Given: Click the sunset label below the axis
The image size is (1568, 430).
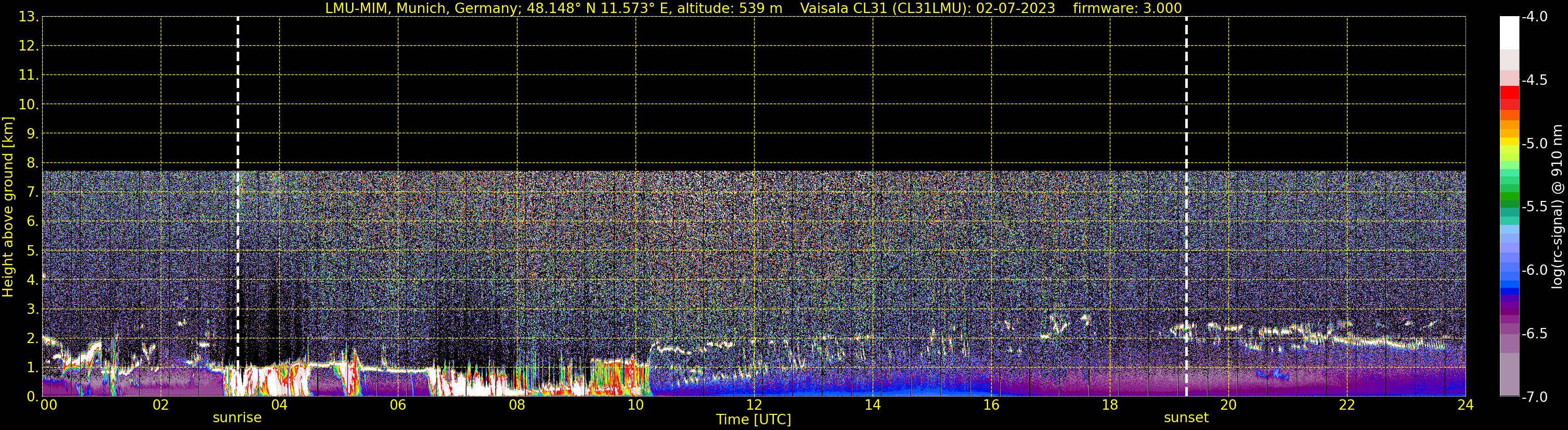Looking at the screenshot, I should click(1186, 418).
